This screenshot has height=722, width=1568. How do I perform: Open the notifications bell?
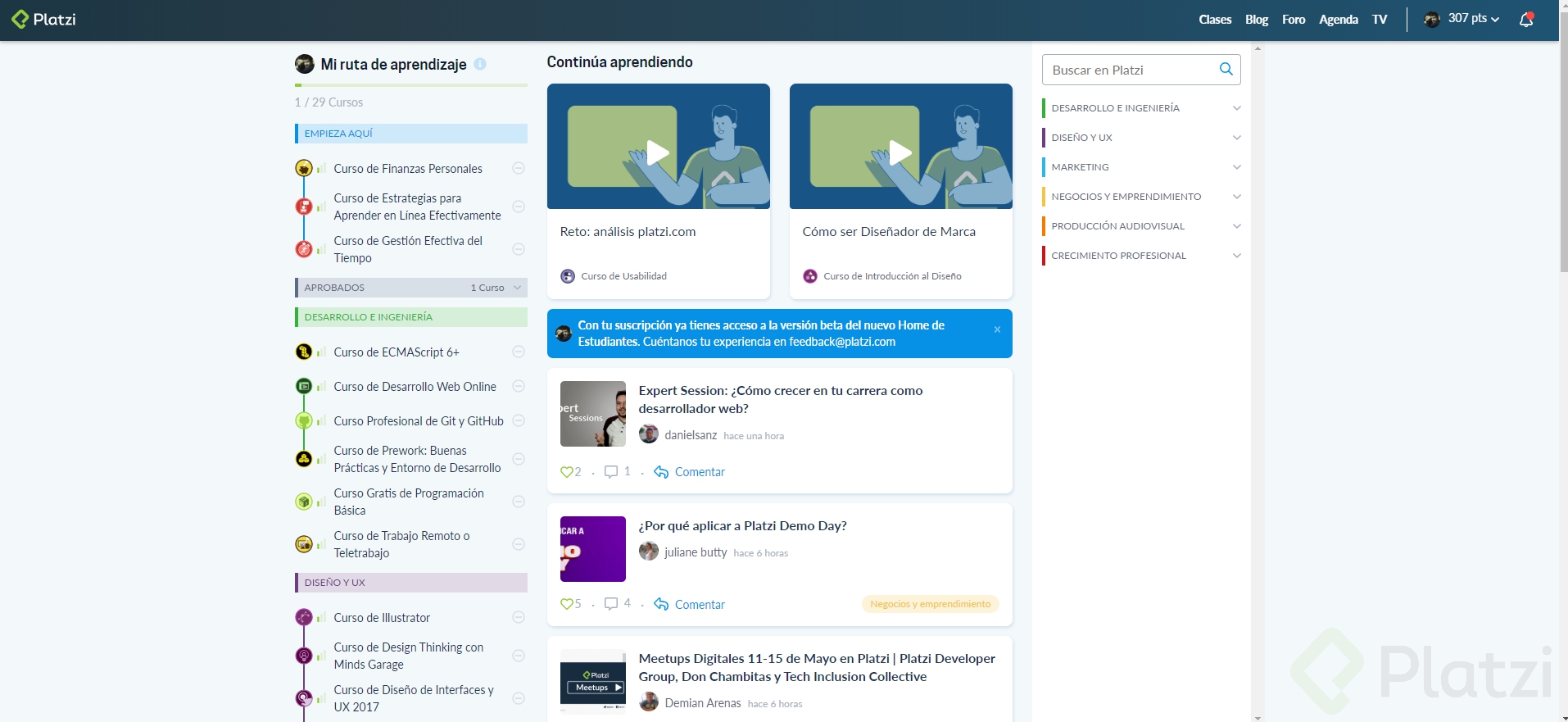click(1526, 20)
